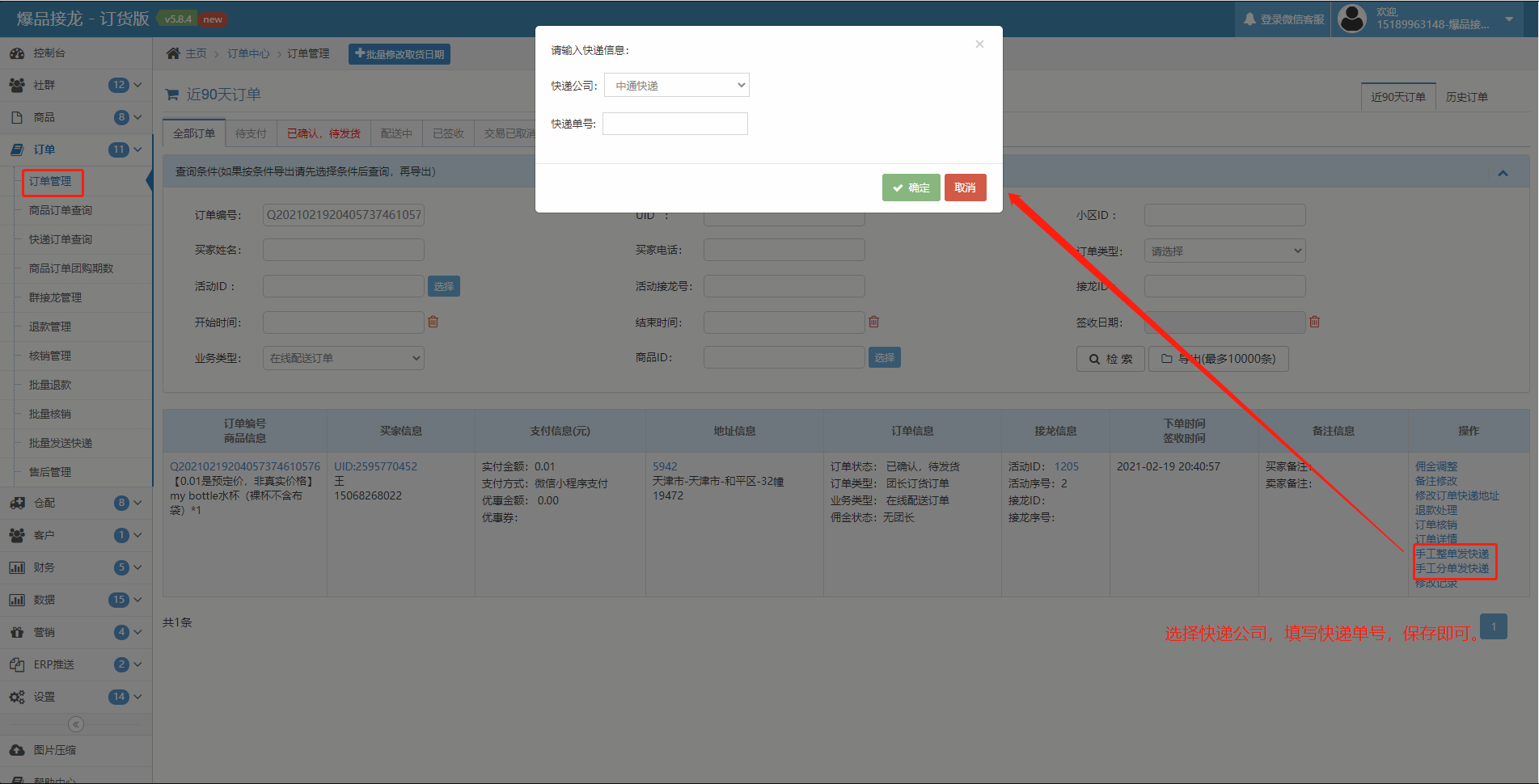Switch to the 待支付 tab

tap(251, 133)
